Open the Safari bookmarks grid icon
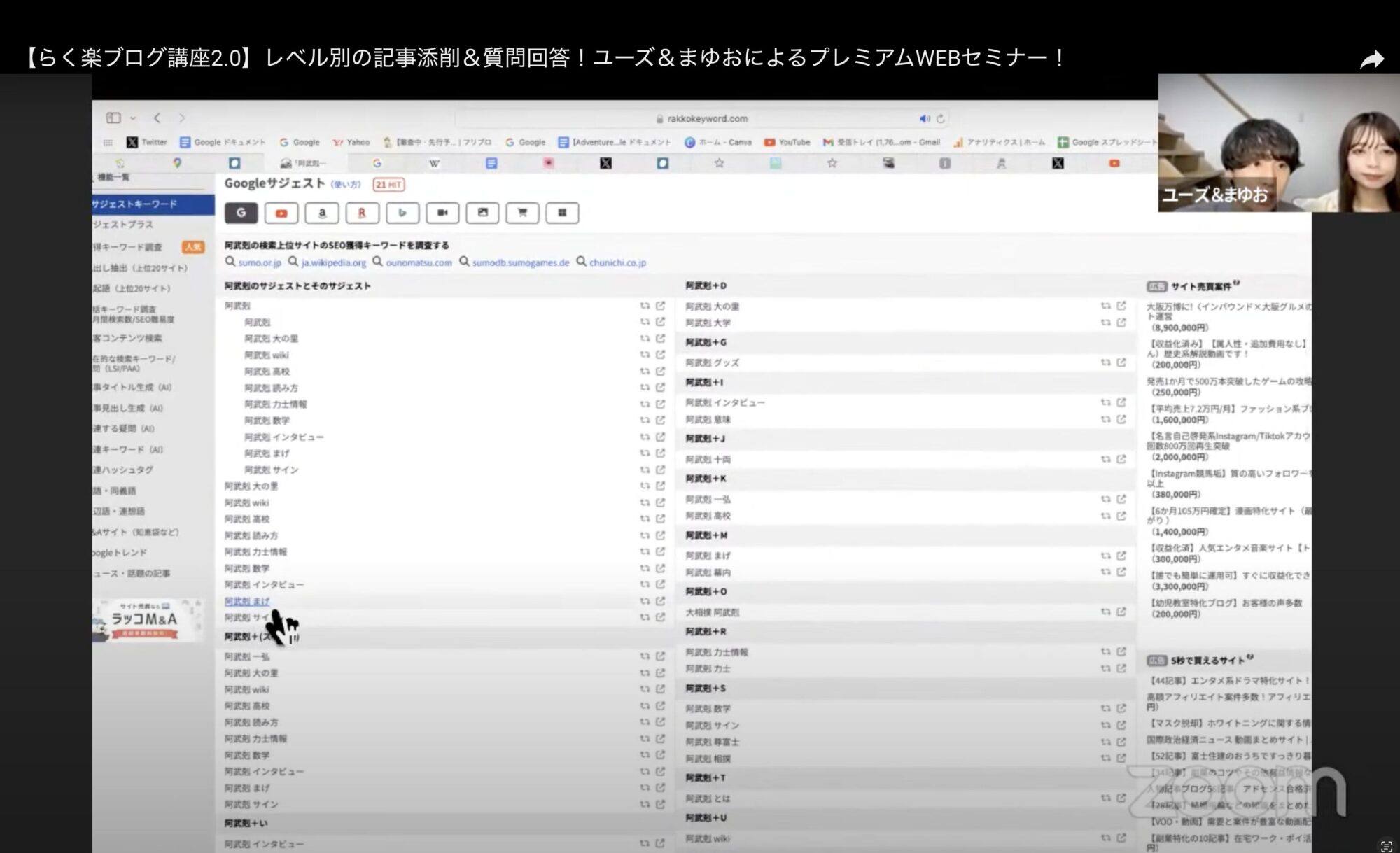1400x853 pixels. click(108, 142)
